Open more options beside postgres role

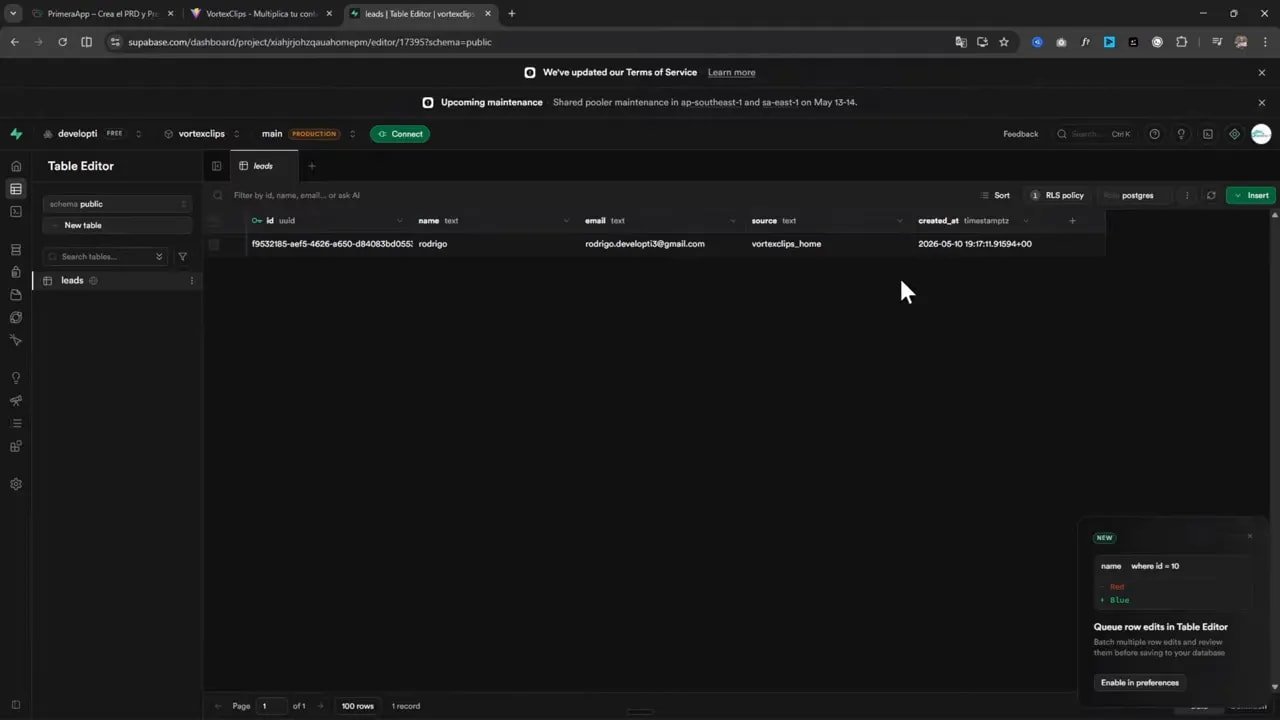coord(1187,196)
